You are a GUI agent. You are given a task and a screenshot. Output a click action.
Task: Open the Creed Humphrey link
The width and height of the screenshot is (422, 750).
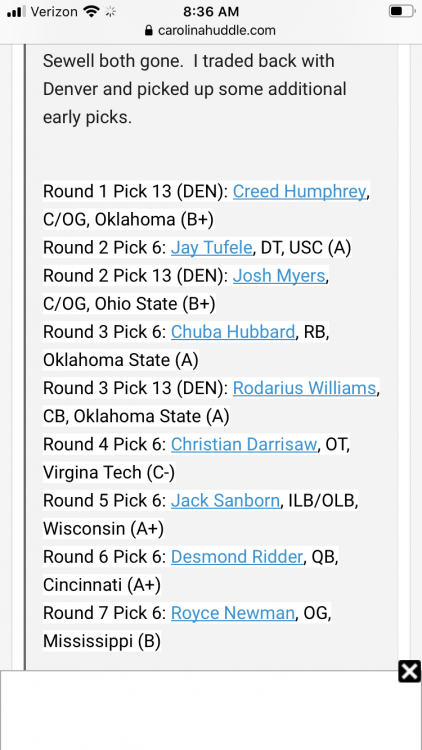click(300, 191)
